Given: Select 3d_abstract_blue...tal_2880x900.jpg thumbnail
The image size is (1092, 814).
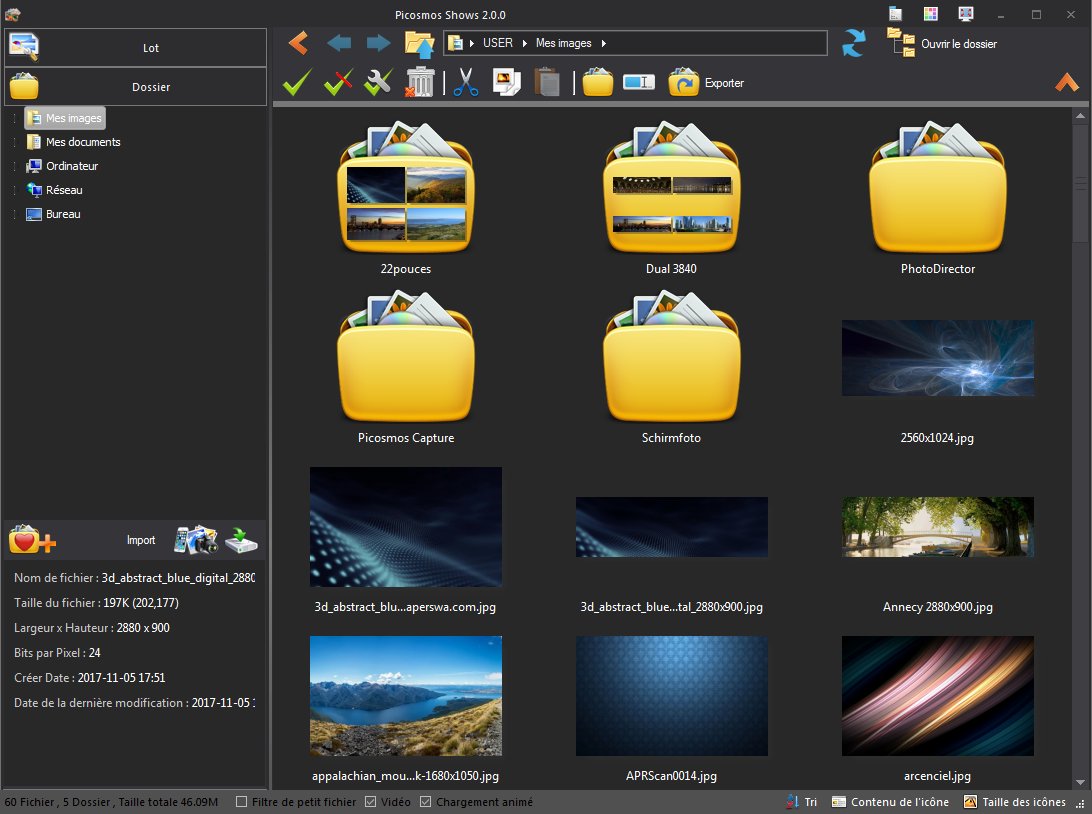Looking at the screenshot, I should point(671,527).
